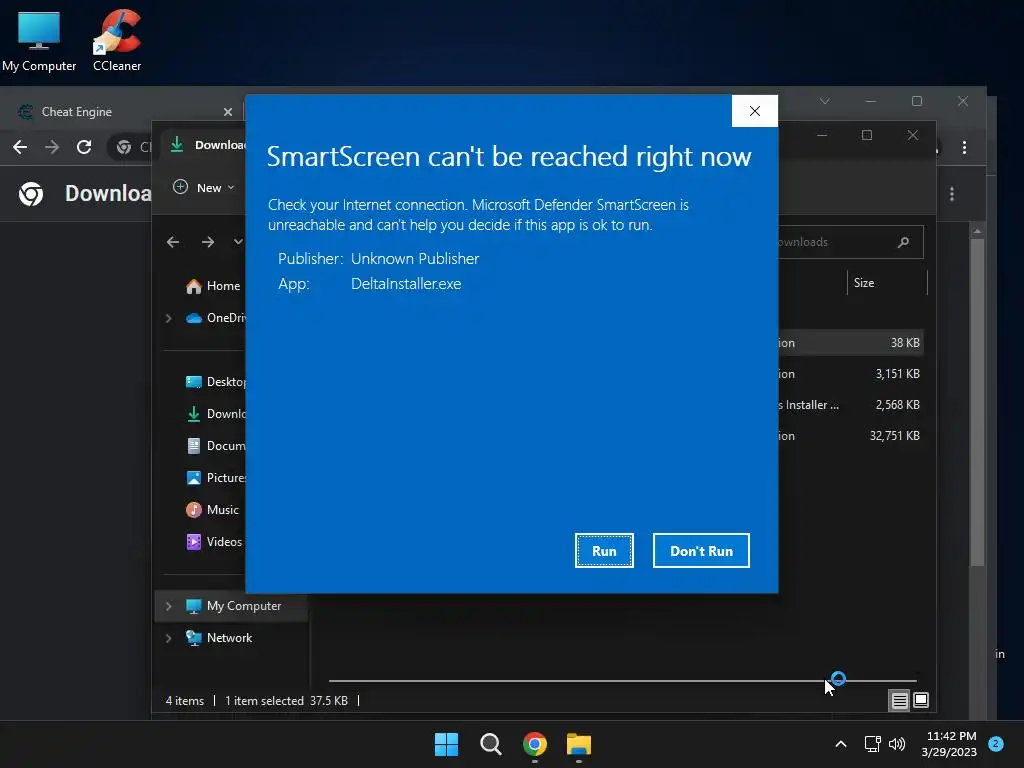1024x768 pixels.
Task: Reload the page in Chrome
Action: click(84, 147)
